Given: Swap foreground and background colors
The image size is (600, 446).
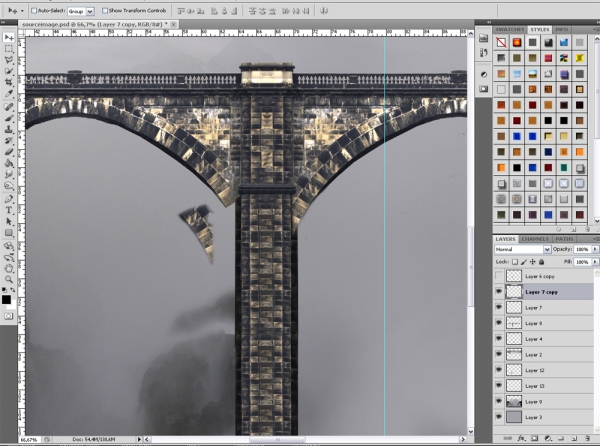Looking at the screenshot, I should pos(13,290).
